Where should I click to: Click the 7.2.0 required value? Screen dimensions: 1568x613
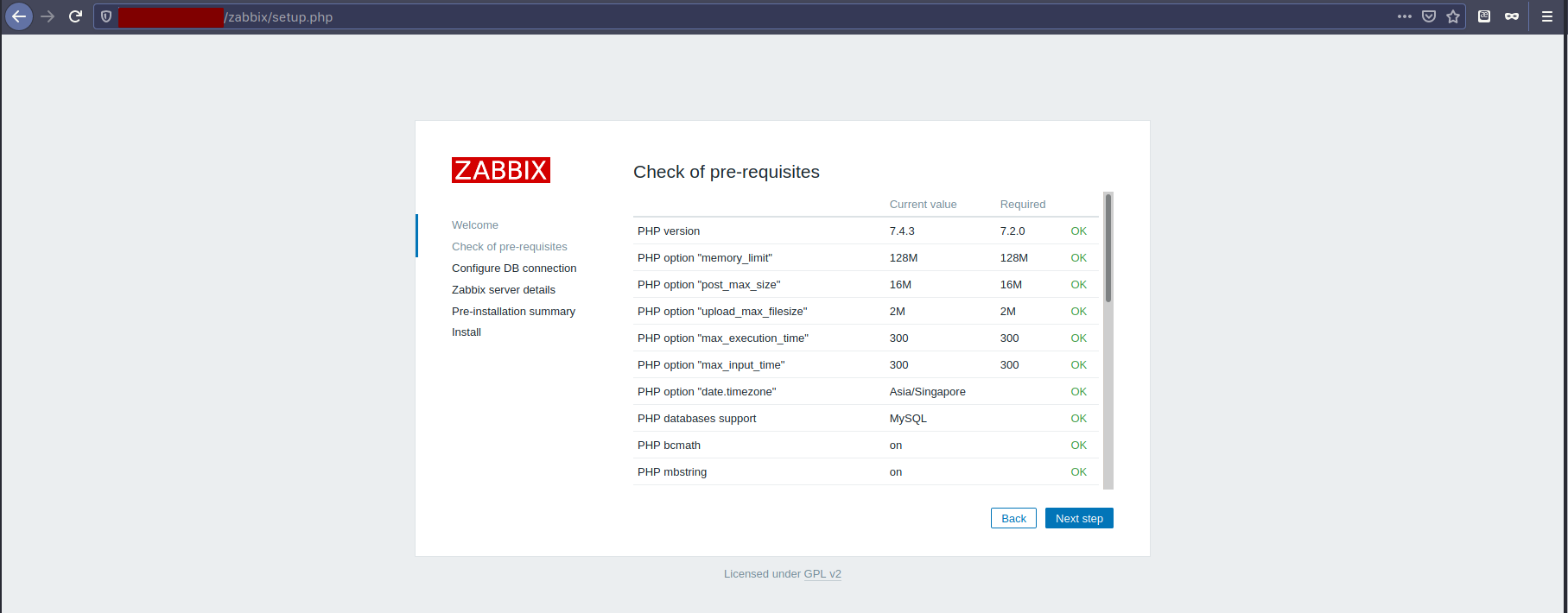[x=1013, y=231]
